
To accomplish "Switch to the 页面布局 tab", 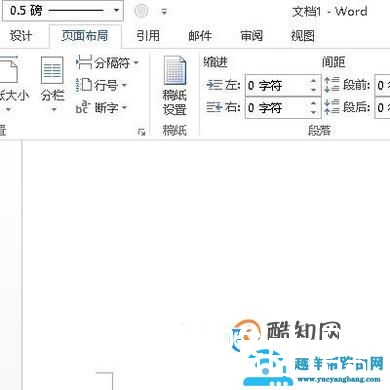I will 85,36.
